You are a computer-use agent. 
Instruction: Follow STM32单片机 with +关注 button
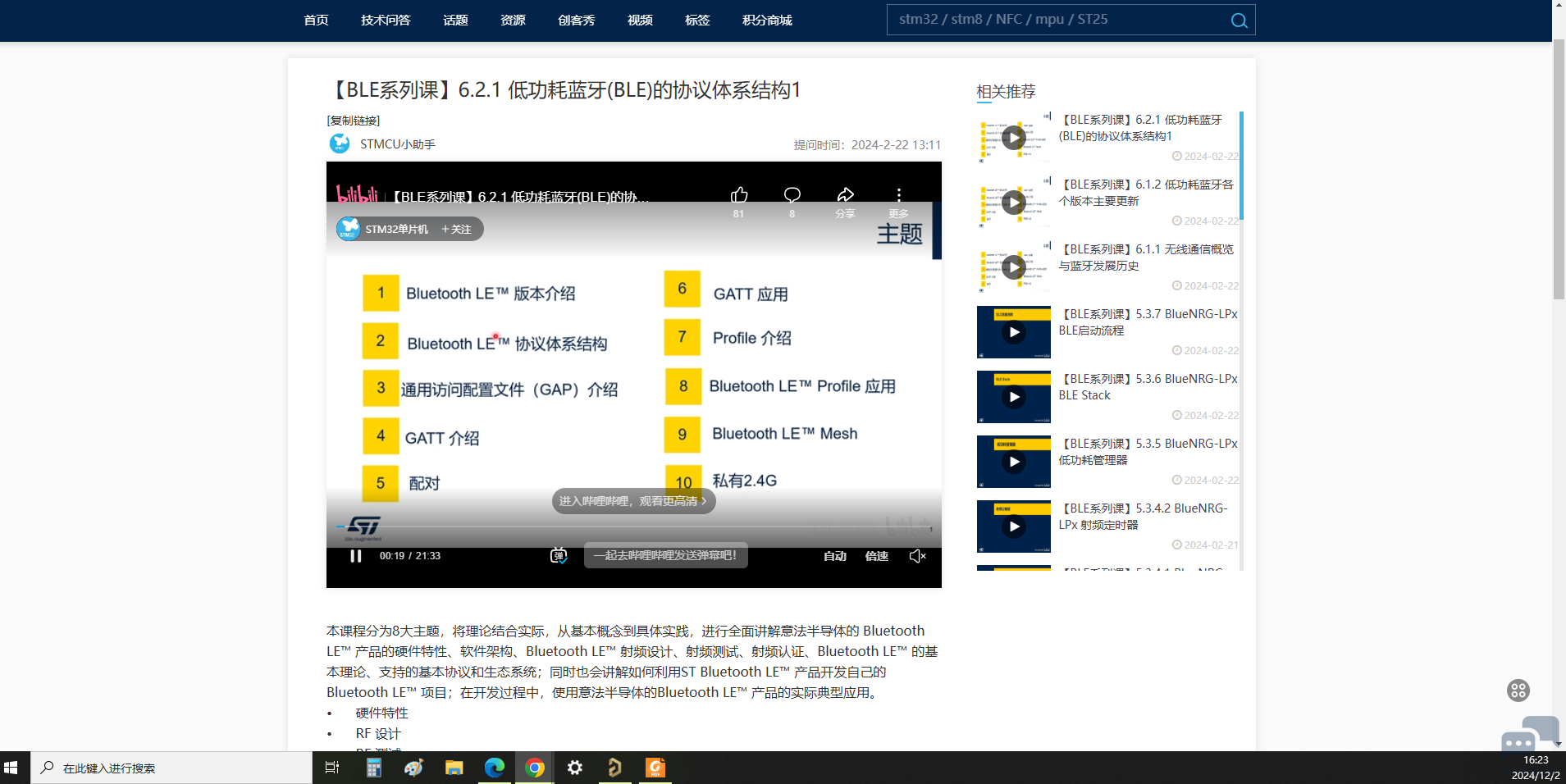pyautogui.click(x=457, y=229)
